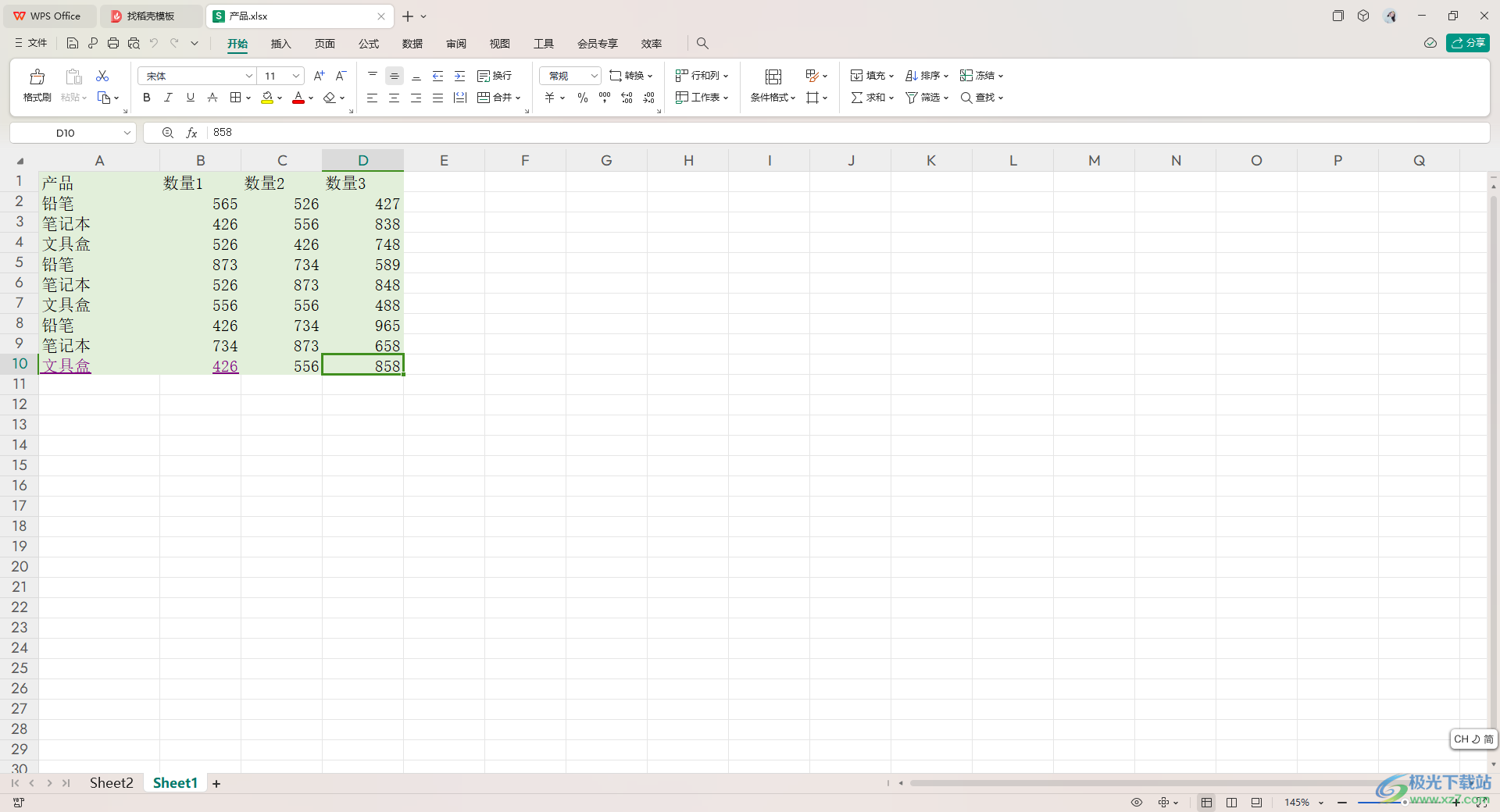
Task: Click the Save icon in quick access toolbar
Action: coord(73,44)
